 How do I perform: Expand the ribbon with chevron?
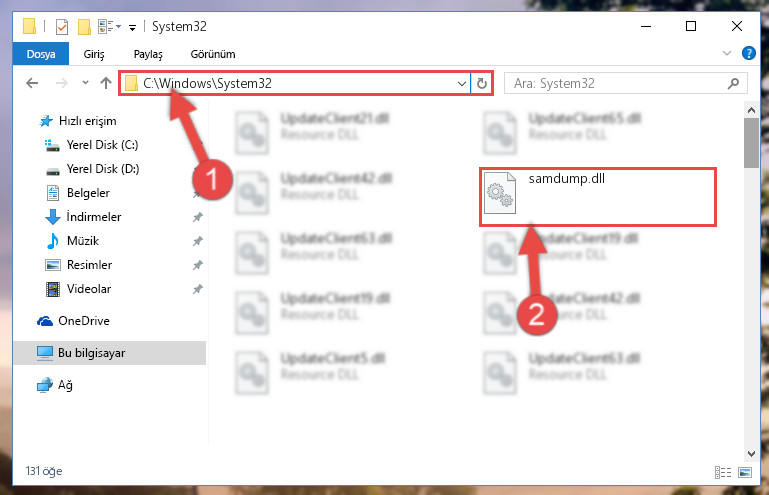726,53
